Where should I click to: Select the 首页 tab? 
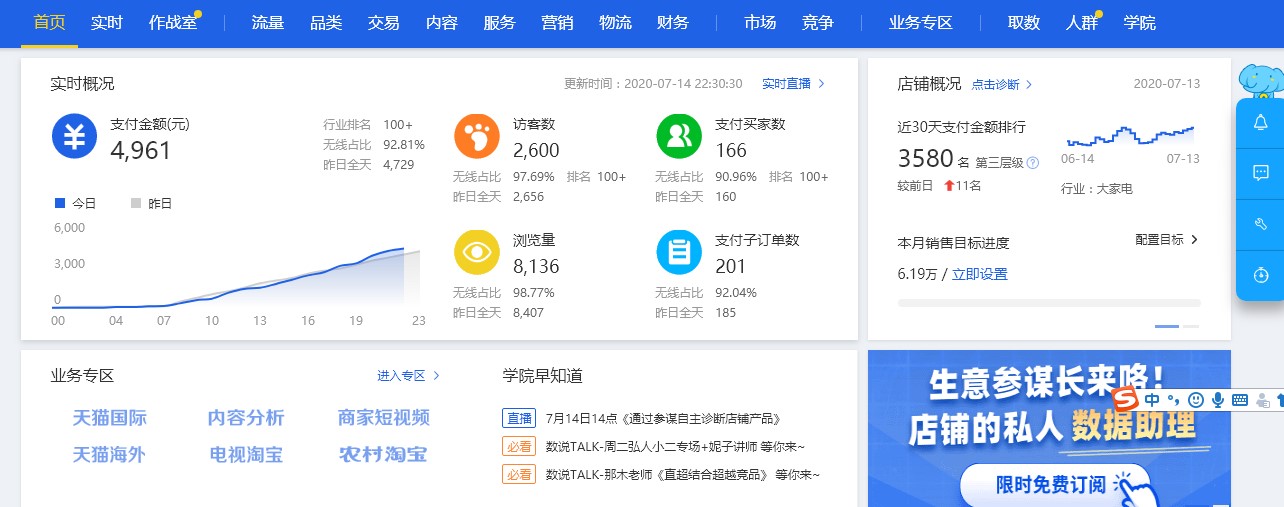point(49,22)
